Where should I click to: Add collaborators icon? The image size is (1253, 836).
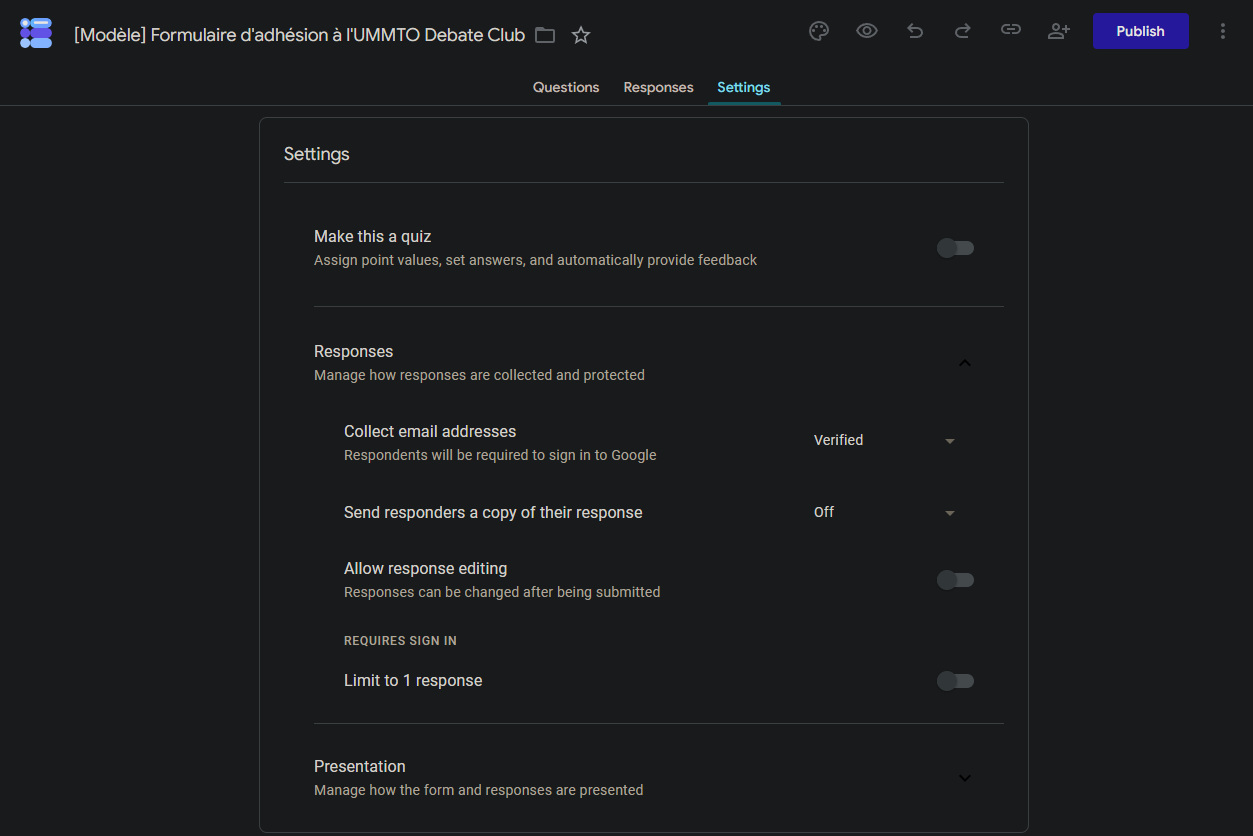point(1059,31)
